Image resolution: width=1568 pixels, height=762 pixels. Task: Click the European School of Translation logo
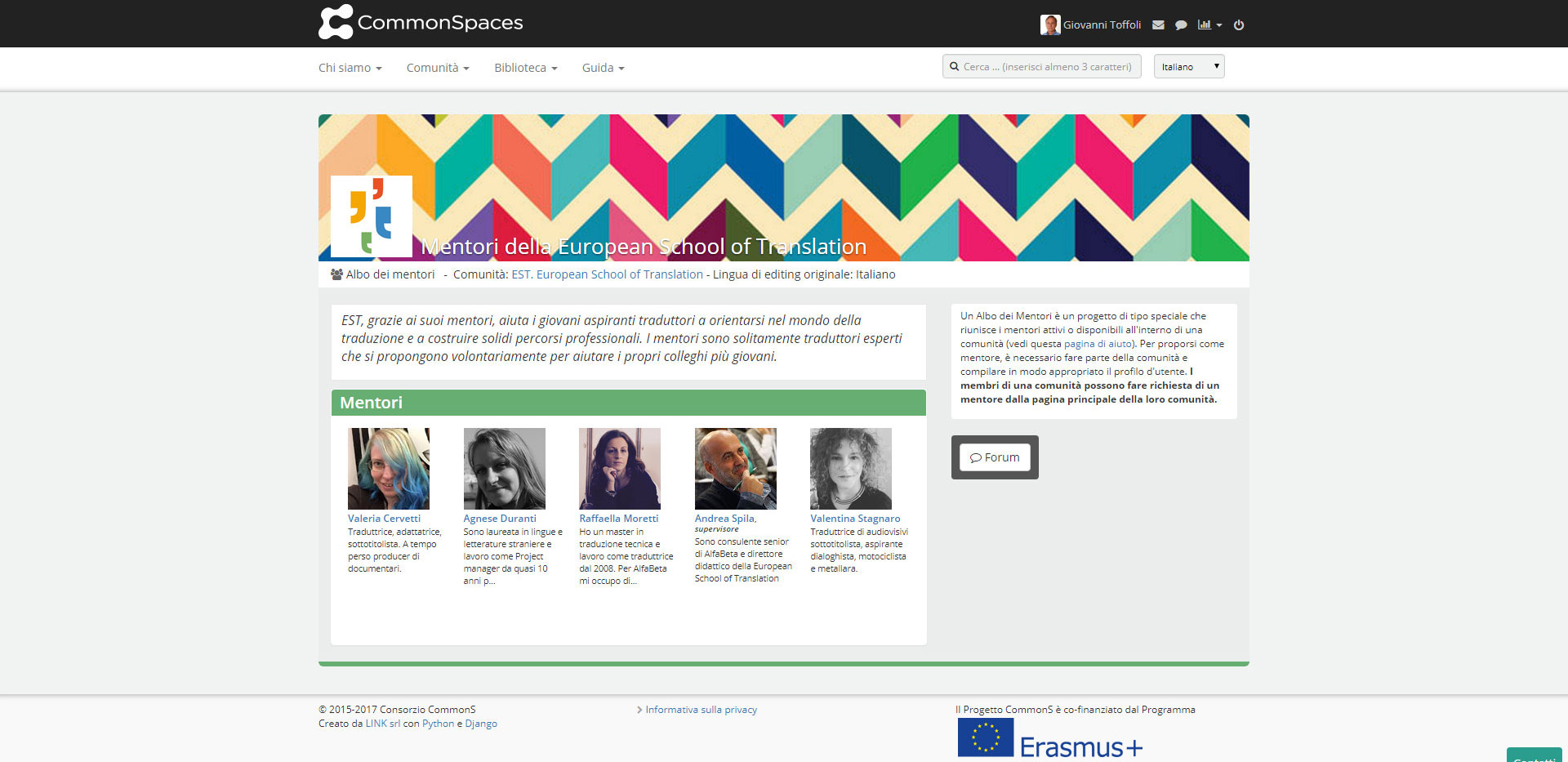pos(372,216)
